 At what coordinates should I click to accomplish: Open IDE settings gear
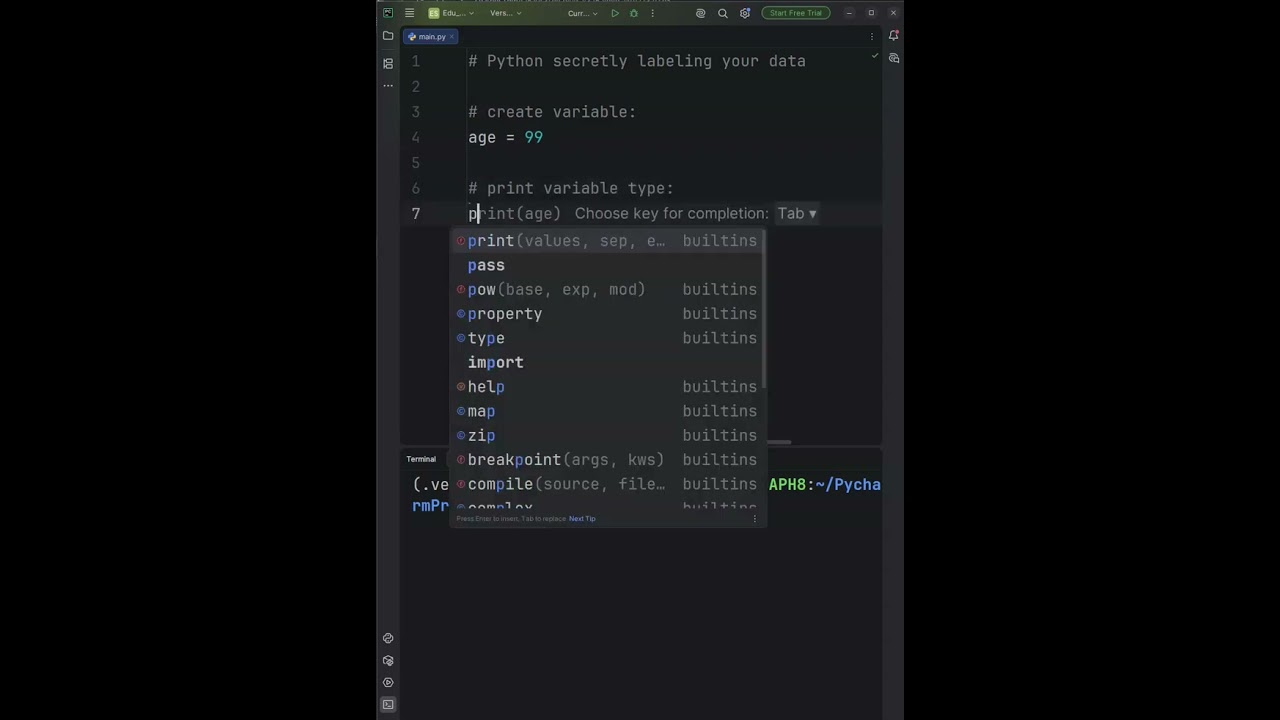(745, 13)
